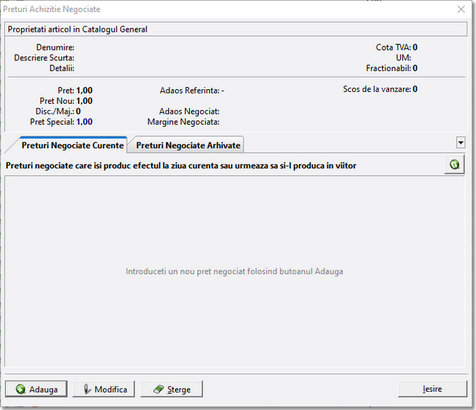Click the Disc./Maj. value
This screenshot has width=476, height=410.
pos(78,111)
